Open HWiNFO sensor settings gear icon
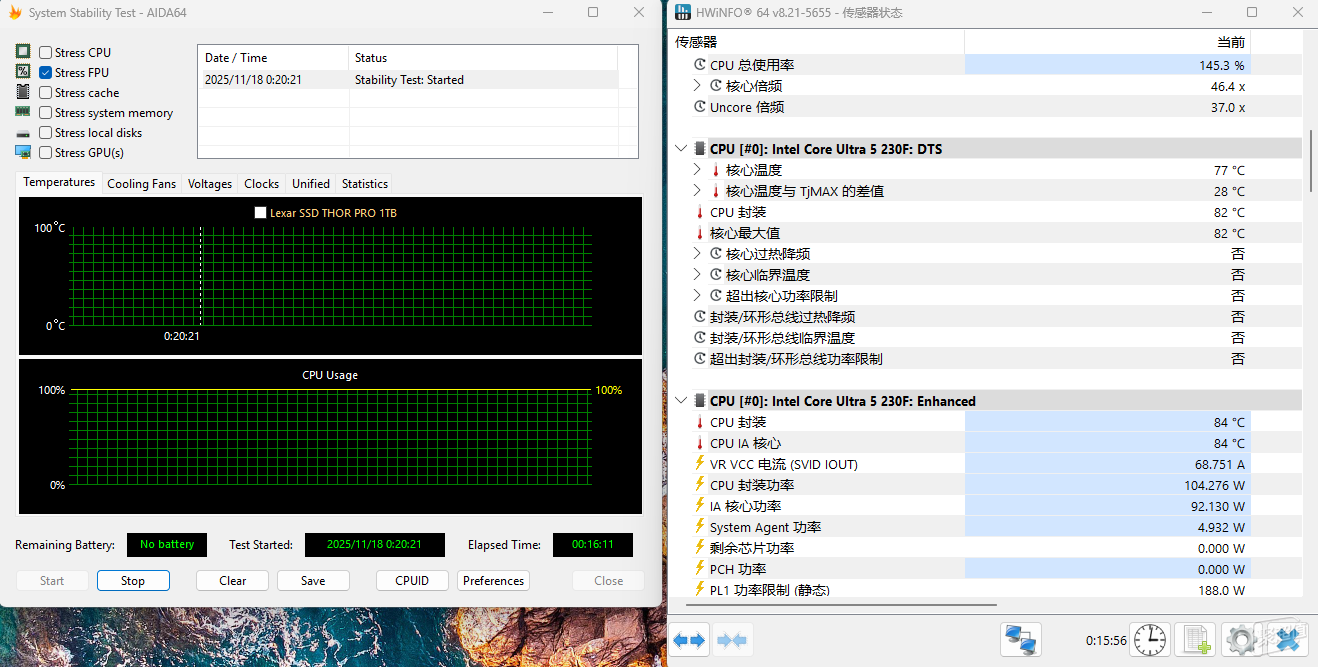Image resolution: width=1318 pixels, height=667 pixels. (1241, 640)
